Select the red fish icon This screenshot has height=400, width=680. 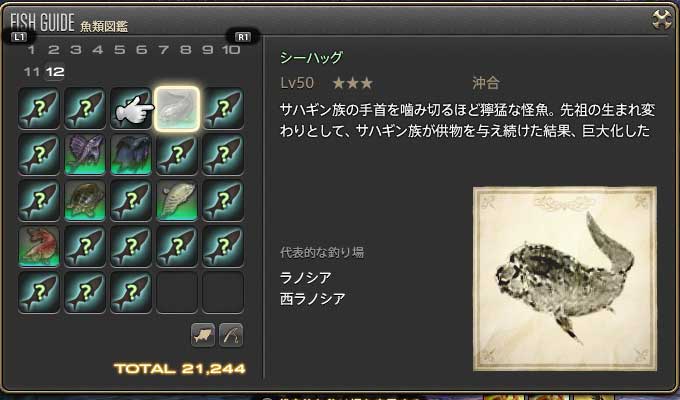click(x=39, y=246)
